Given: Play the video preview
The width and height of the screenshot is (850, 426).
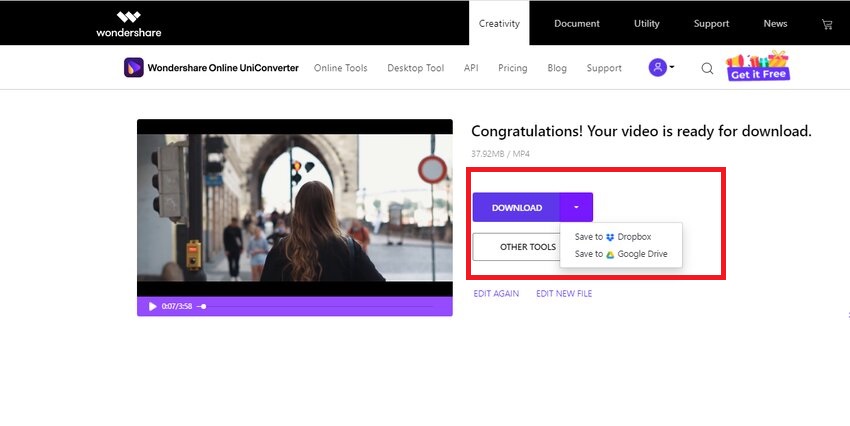Looking at the screenshot, I should [152, 306].
